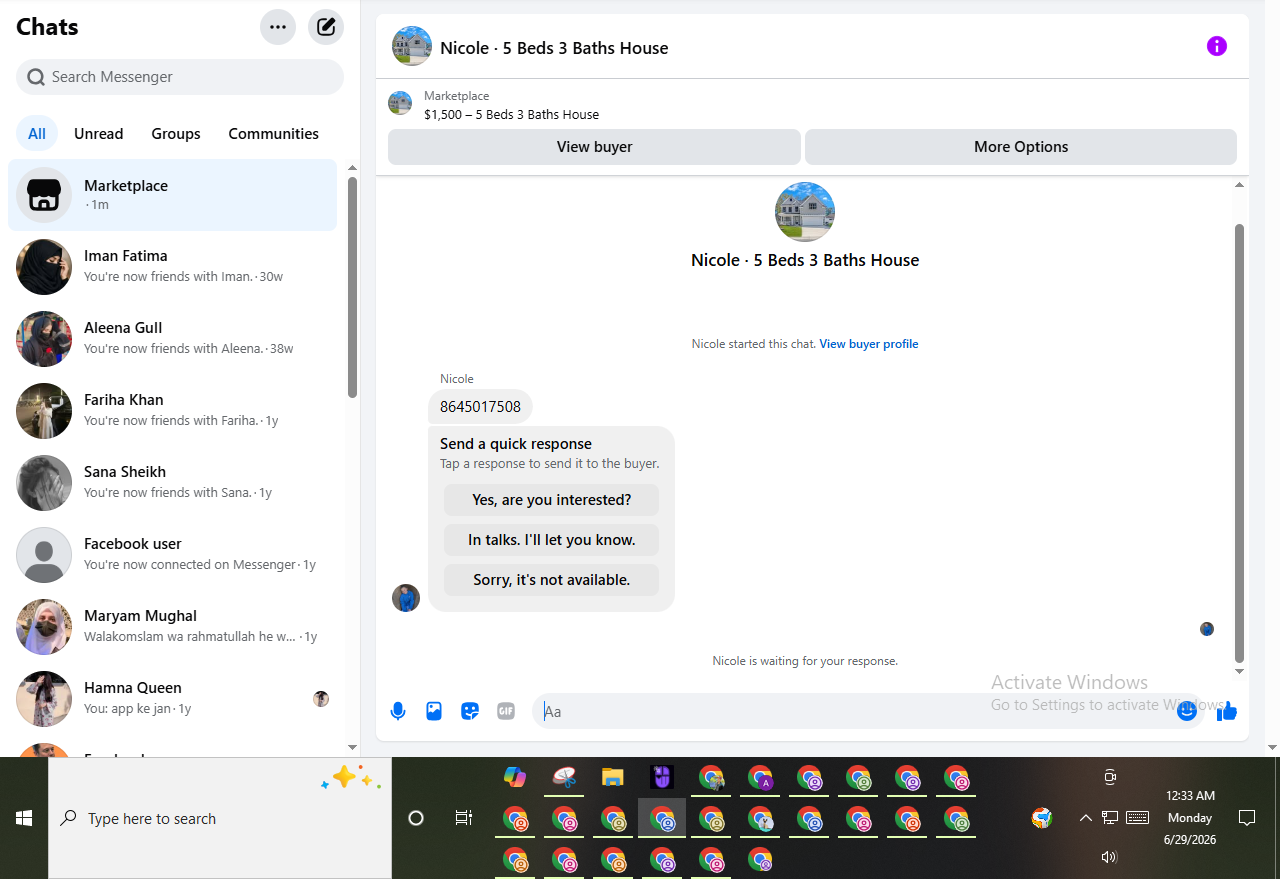Image resolution: width=1280 pixels, height=879 pixels.
Task: Send 'Sorry, it's not available.' response
Action: [552, 580]
